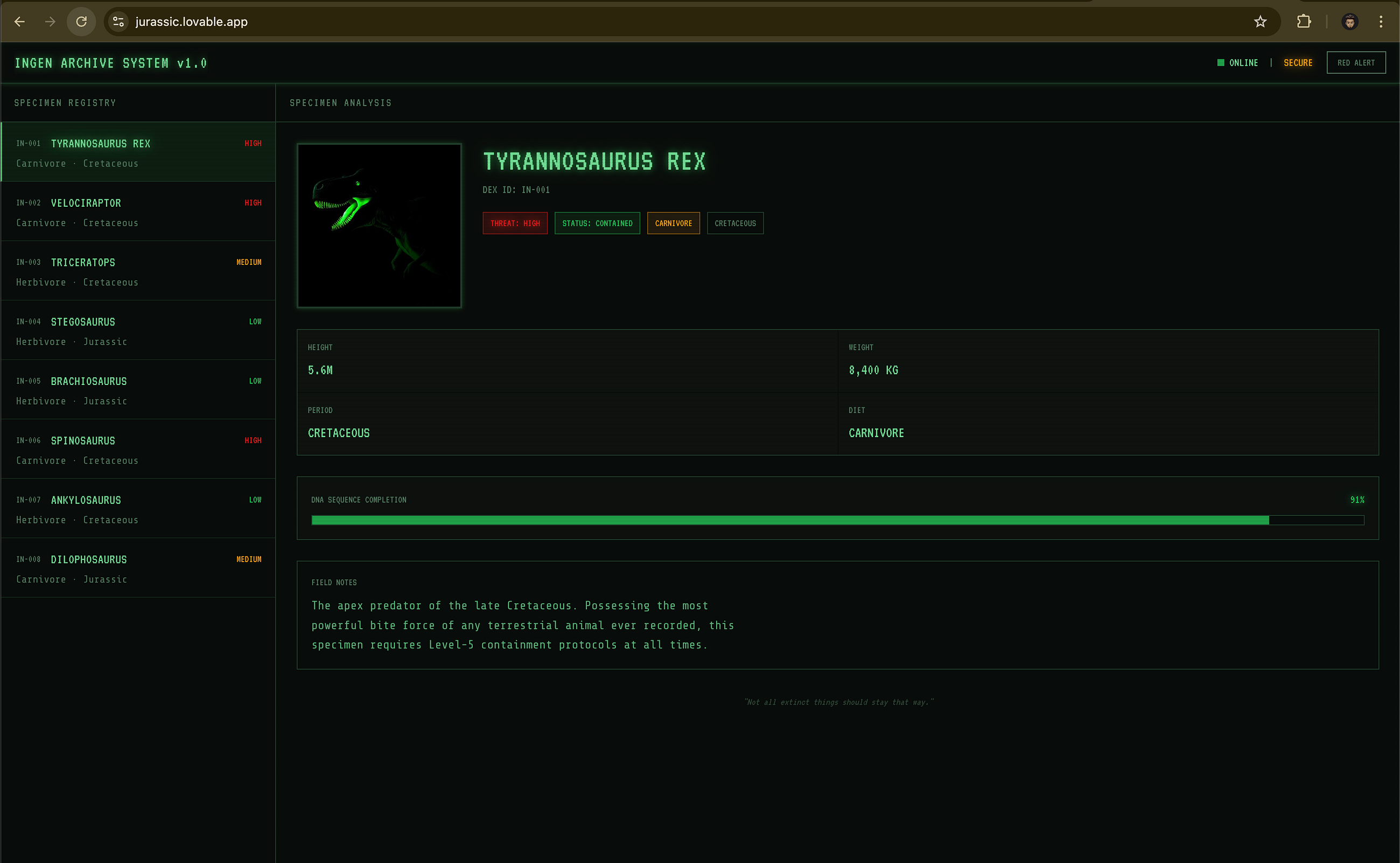Open site information icon in address bar
The width and height of the screenshot is (1400, 863).
point(118,22)
